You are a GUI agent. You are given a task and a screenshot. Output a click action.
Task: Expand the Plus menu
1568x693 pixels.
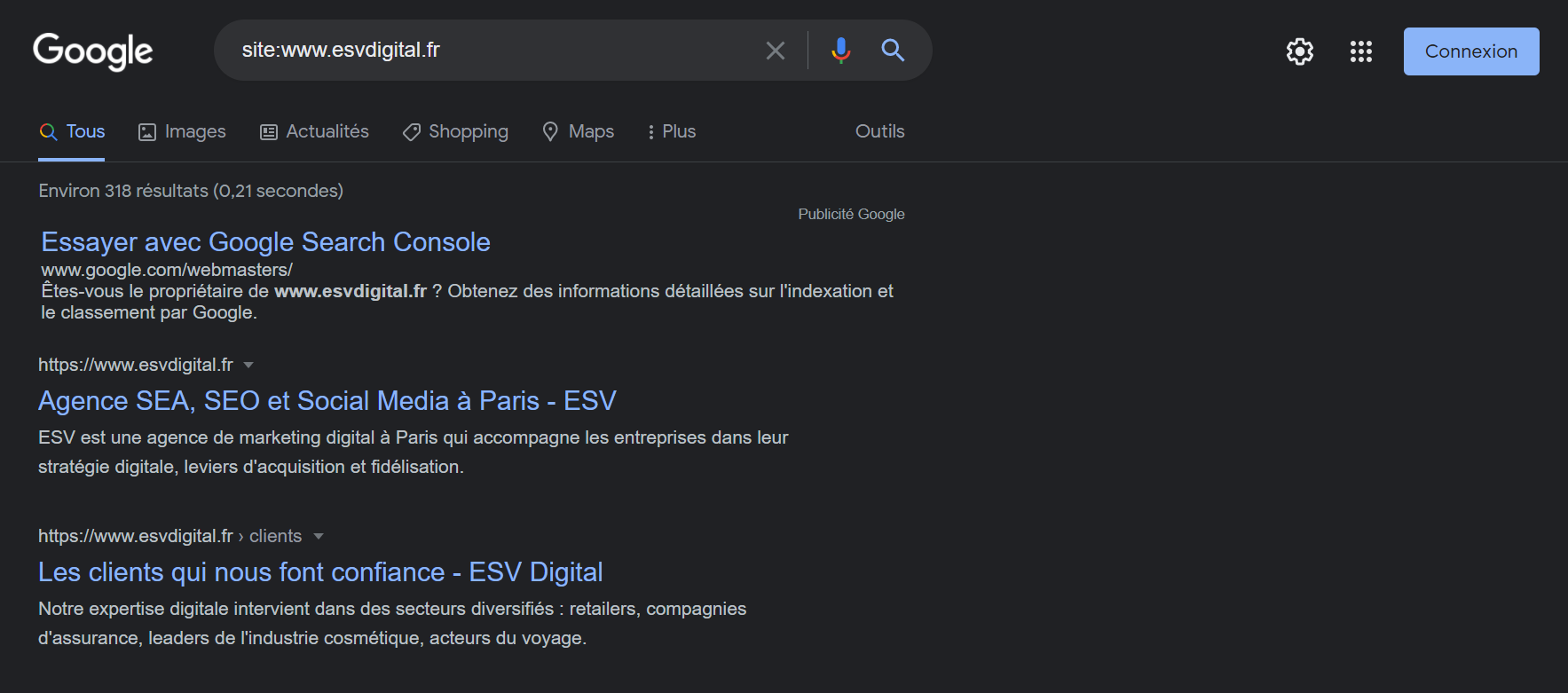672,131
